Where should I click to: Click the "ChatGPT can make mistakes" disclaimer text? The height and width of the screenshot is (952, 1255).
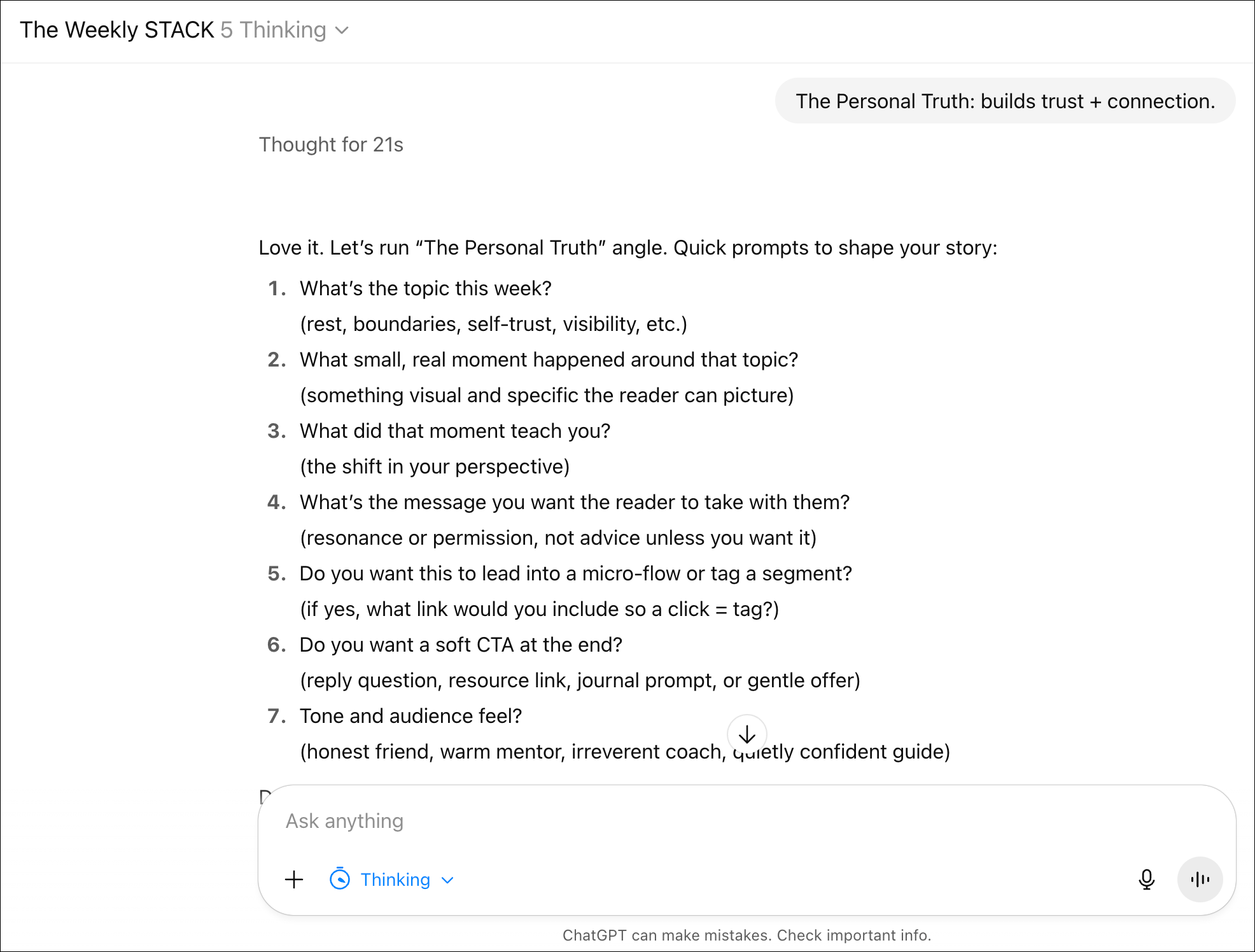(x=747, y=935)
